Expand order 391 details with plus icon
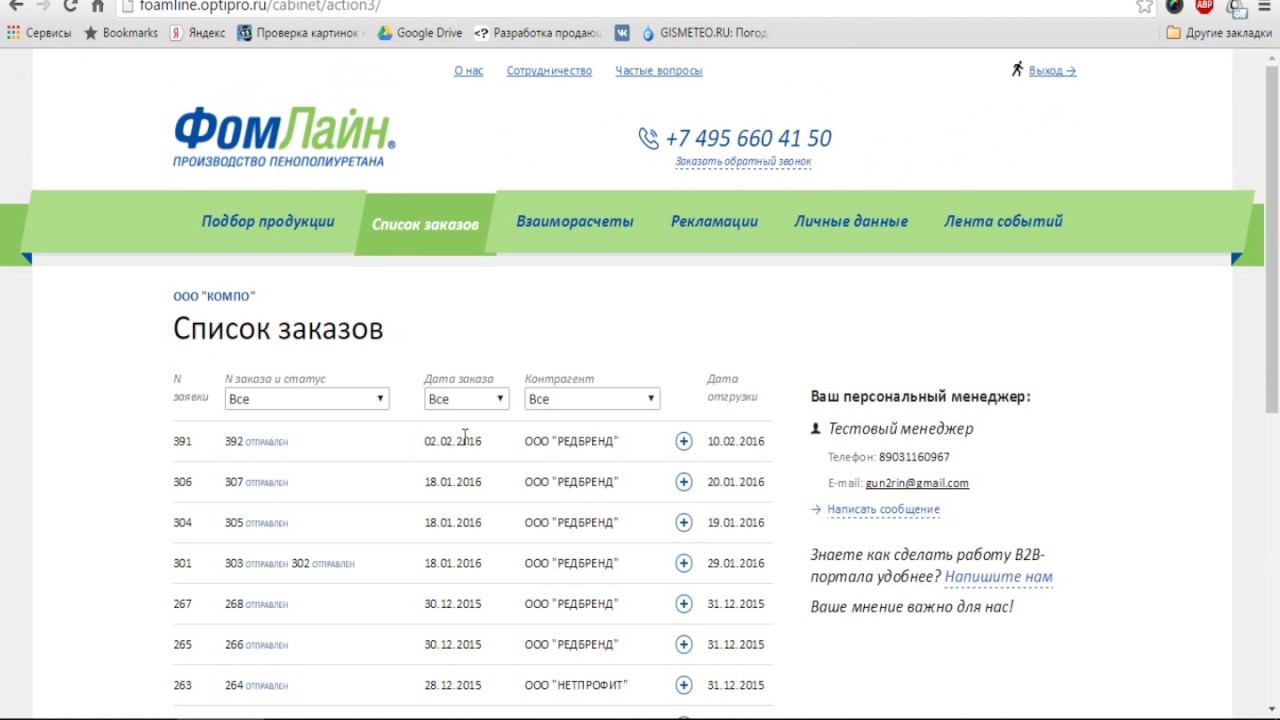This screenshot has height=720, width=1280. coord(683,441)
